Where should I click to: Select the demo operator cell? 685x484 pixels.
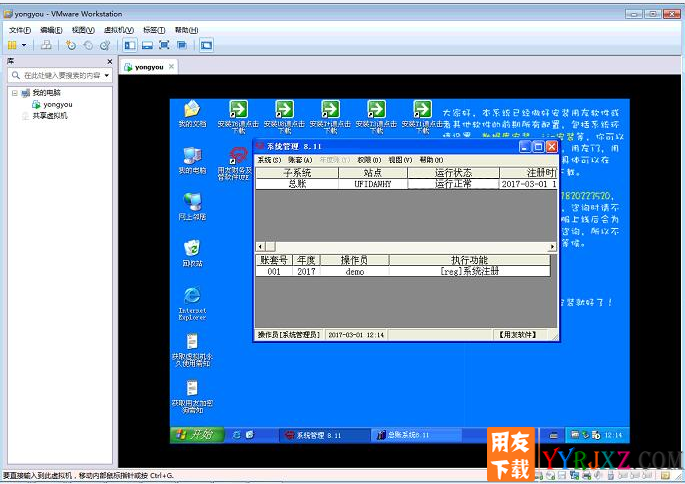(354, 271)
